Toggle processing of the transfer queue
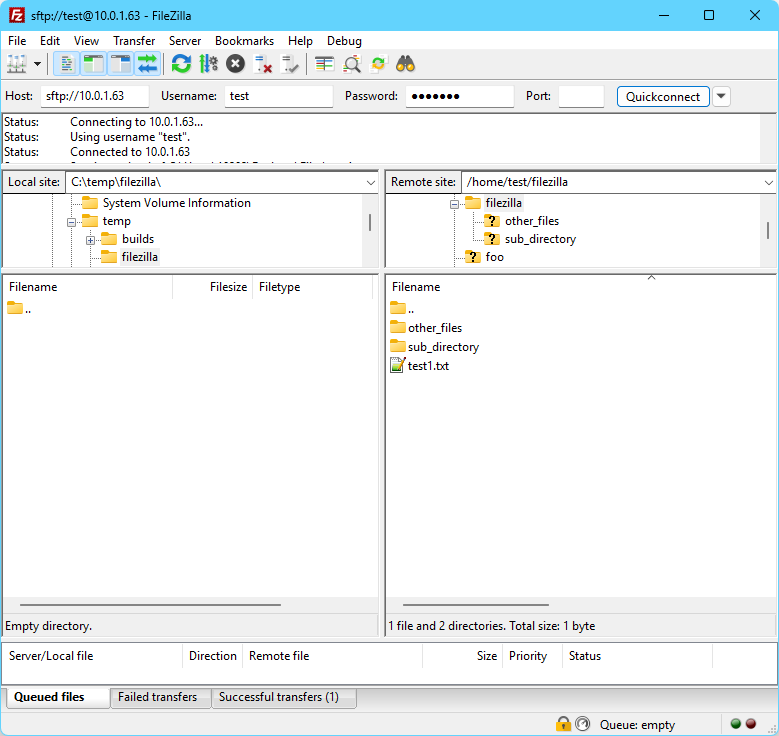The height and width of the screenshot is (736, 779). tap(208, 64)
